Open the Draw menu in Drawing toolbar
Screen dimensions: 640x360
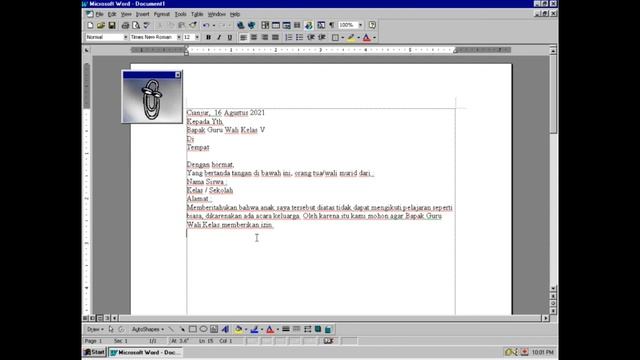click(95, 329)
